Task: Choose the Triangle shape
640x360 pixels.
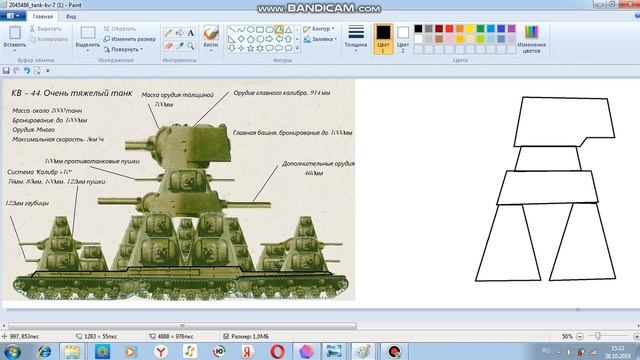Action: coord(289,29)
